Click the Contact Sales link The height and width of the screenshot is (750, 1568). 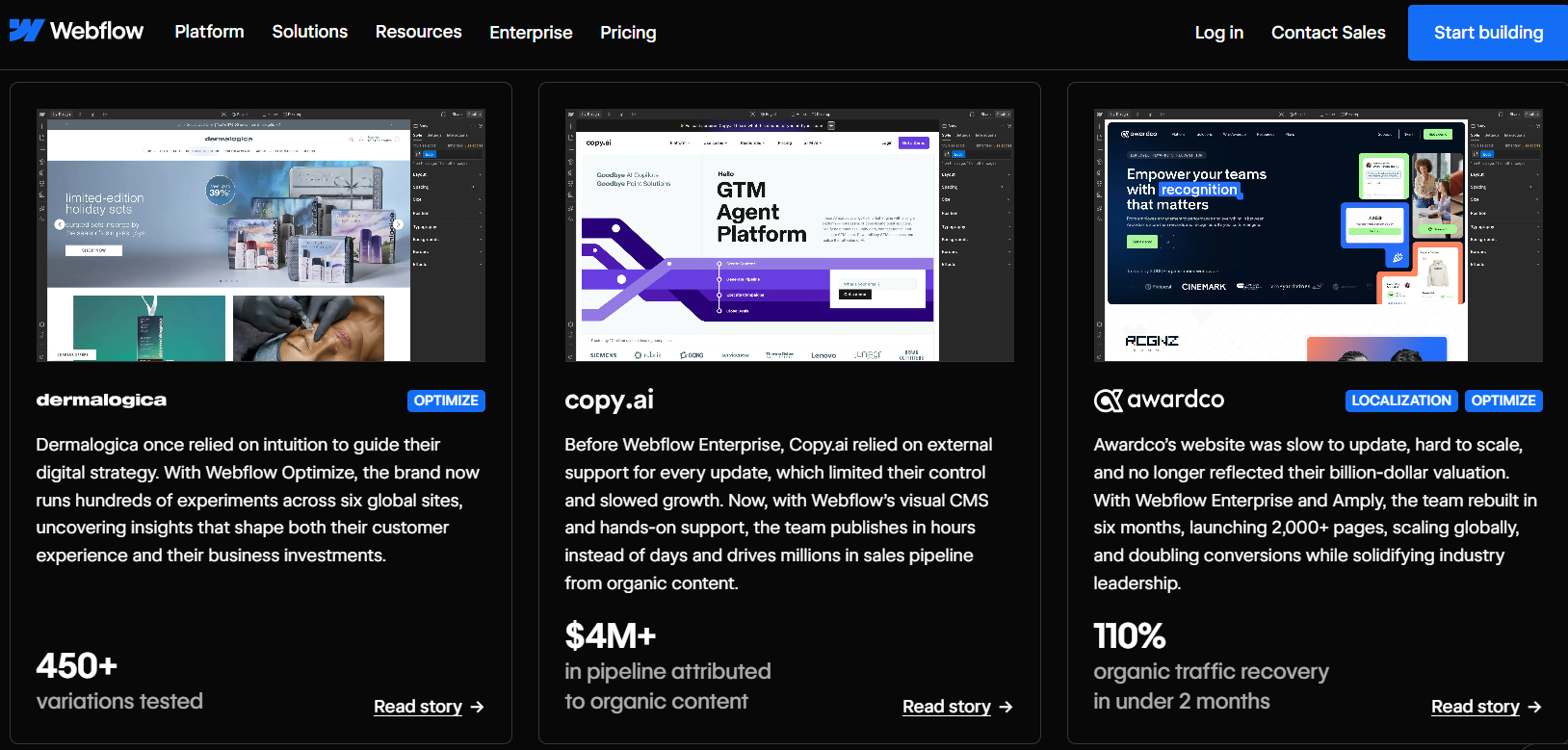1327,33
